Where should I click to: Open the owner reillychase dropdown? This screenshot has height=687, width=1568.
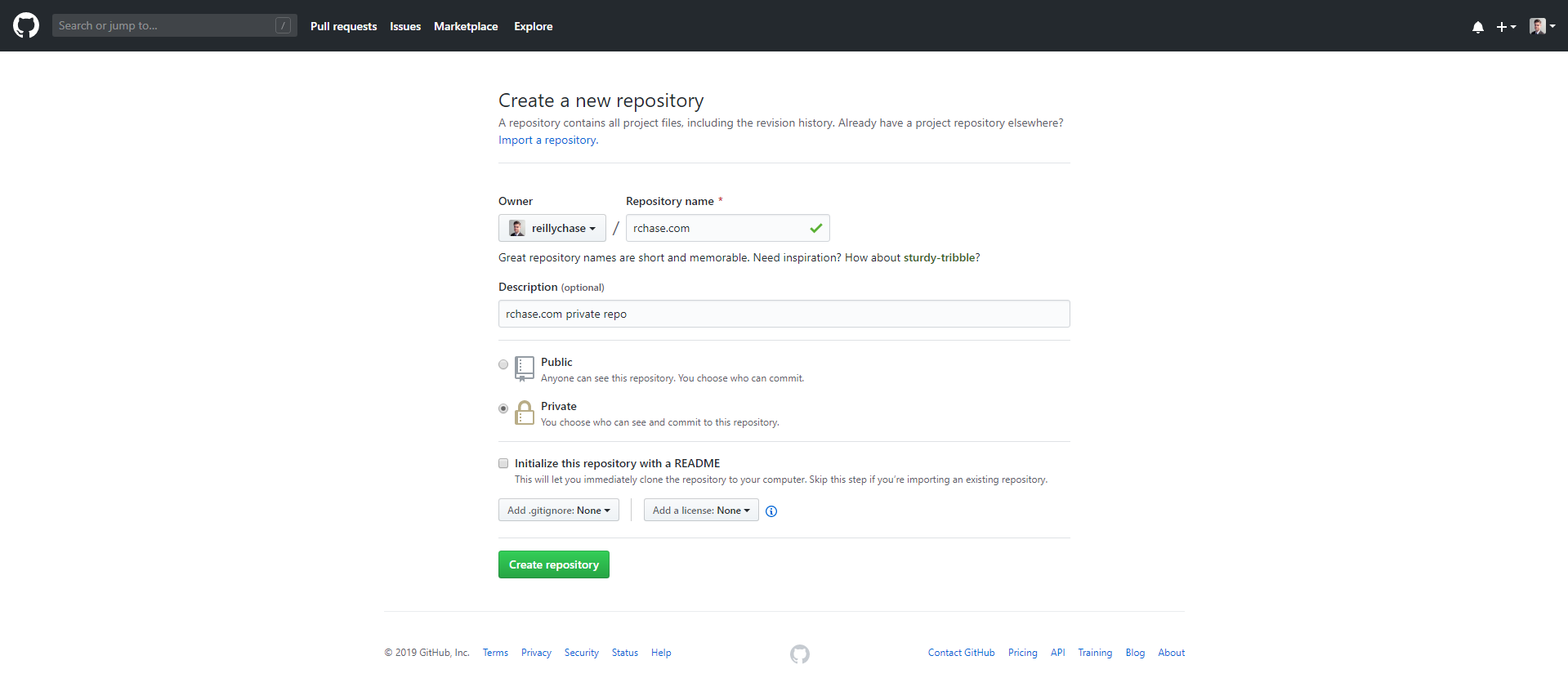point(552,228)
